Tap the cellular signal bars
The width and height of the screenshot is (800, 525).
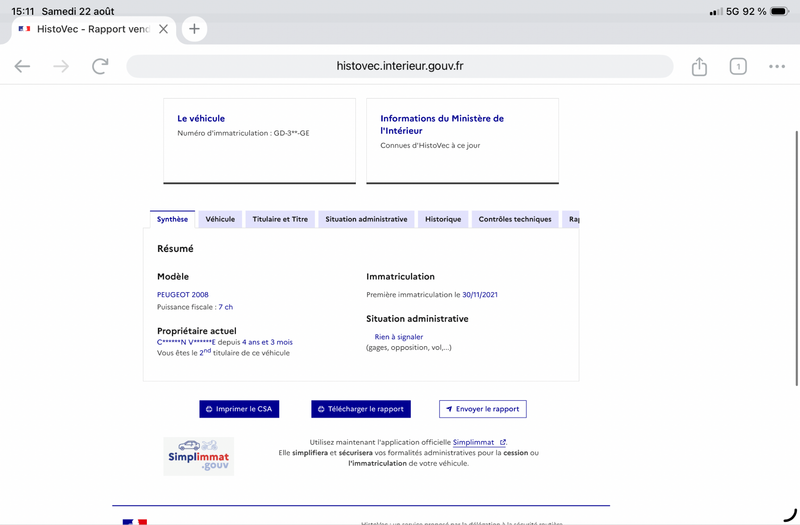(716, 11)
